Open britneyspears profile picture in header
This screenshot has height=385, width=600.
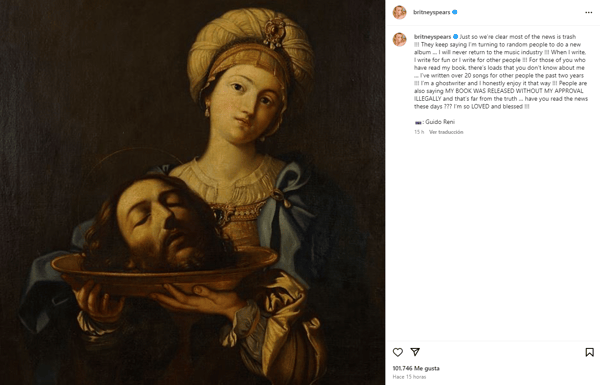coord(399,12)
